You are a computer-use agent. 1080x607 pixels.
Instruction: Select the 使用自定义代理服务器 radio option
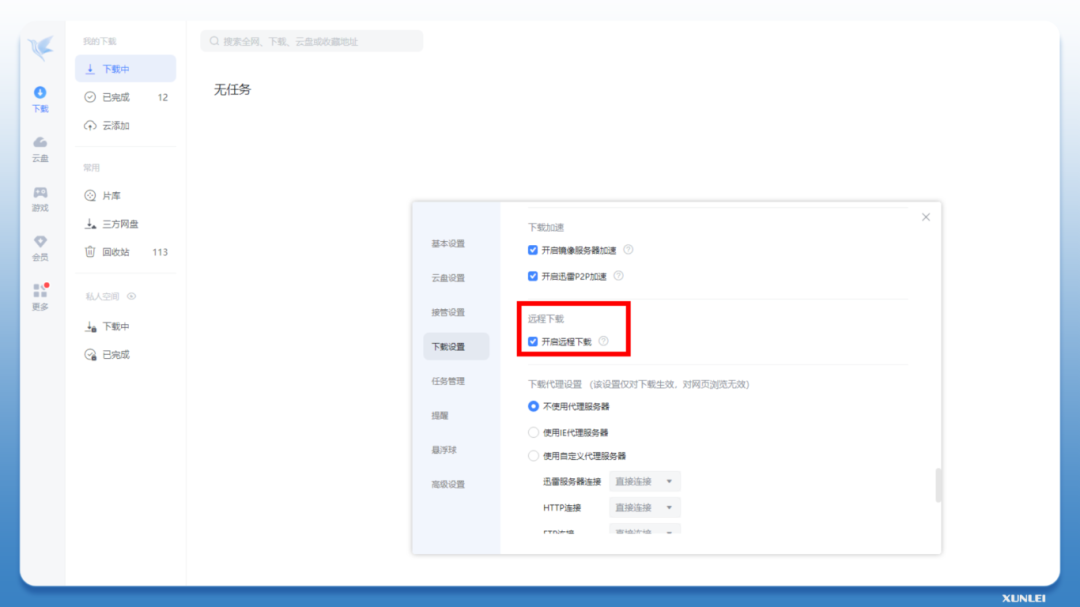533,456
